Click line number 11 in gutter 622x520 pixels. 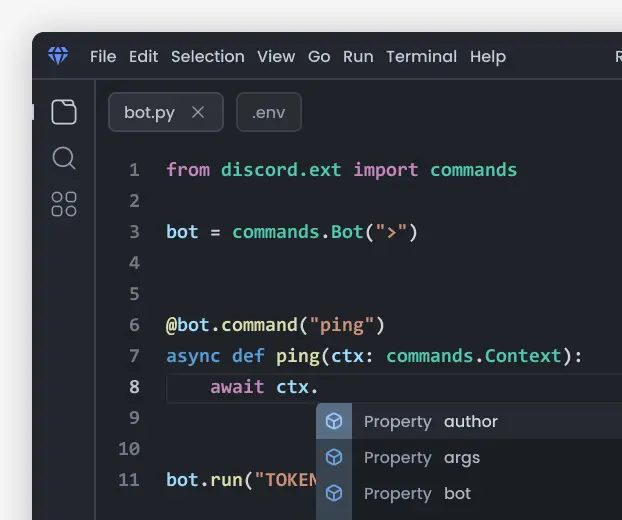click(x=129, y=480)
